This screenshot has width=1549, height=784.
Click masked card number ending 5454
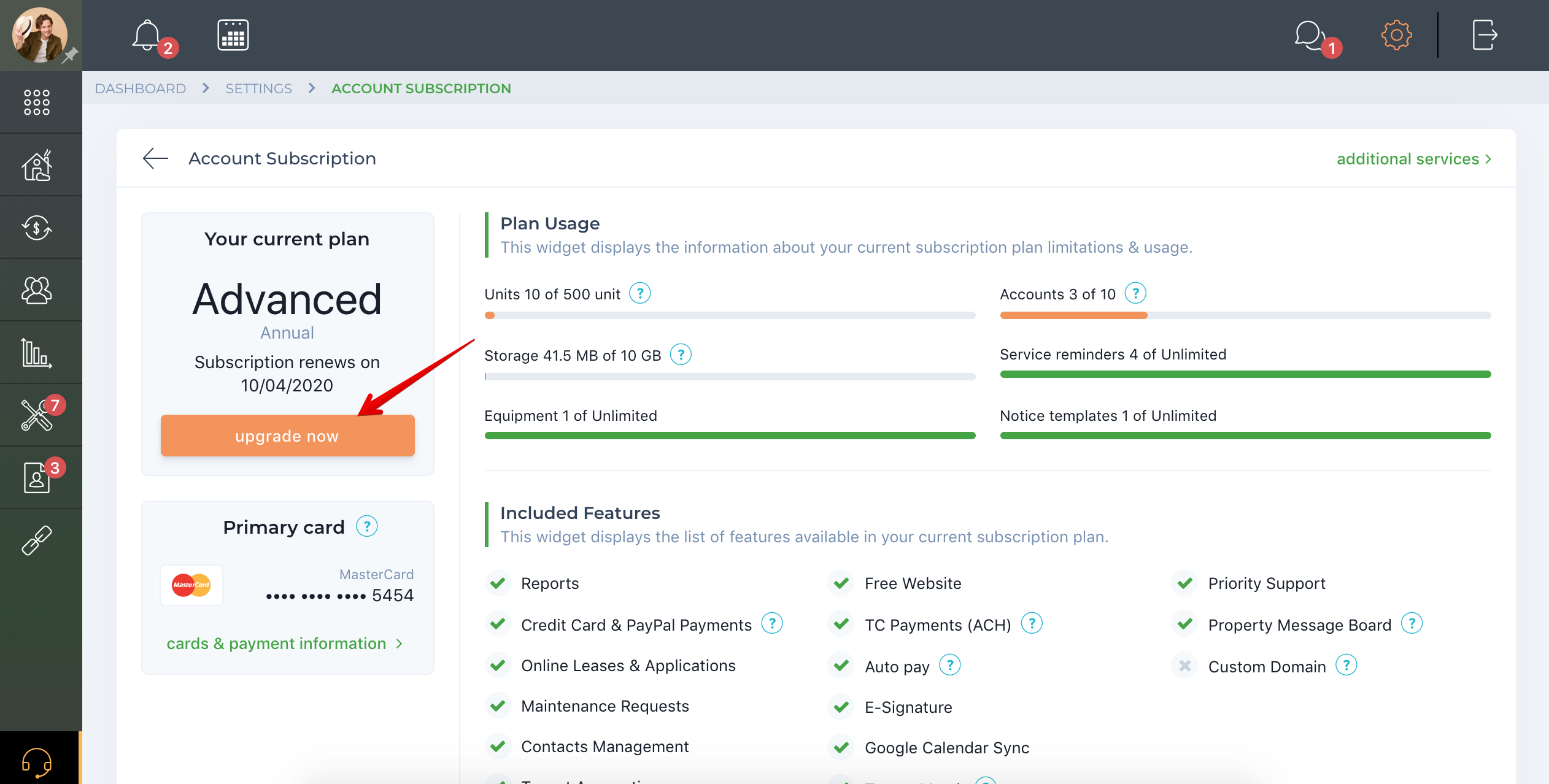point(340,595)
